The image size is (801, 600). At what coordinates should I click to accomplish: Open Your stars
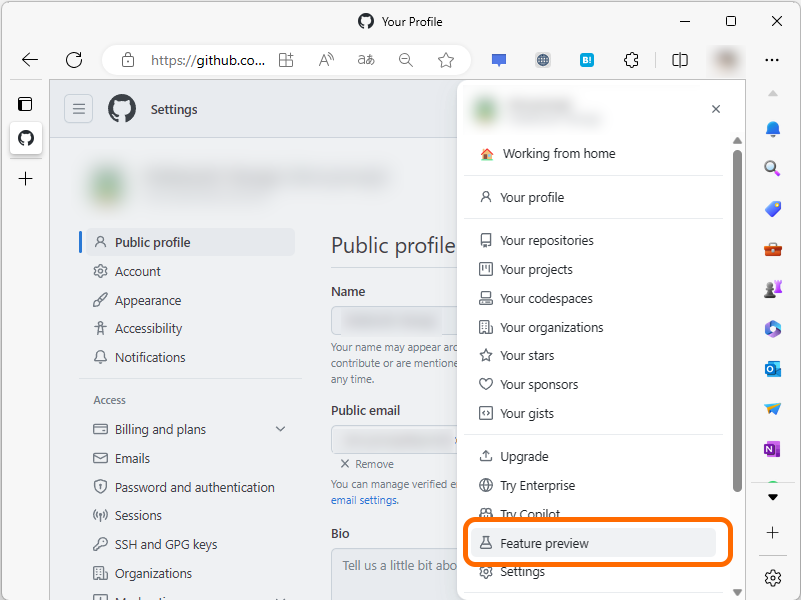594,355
